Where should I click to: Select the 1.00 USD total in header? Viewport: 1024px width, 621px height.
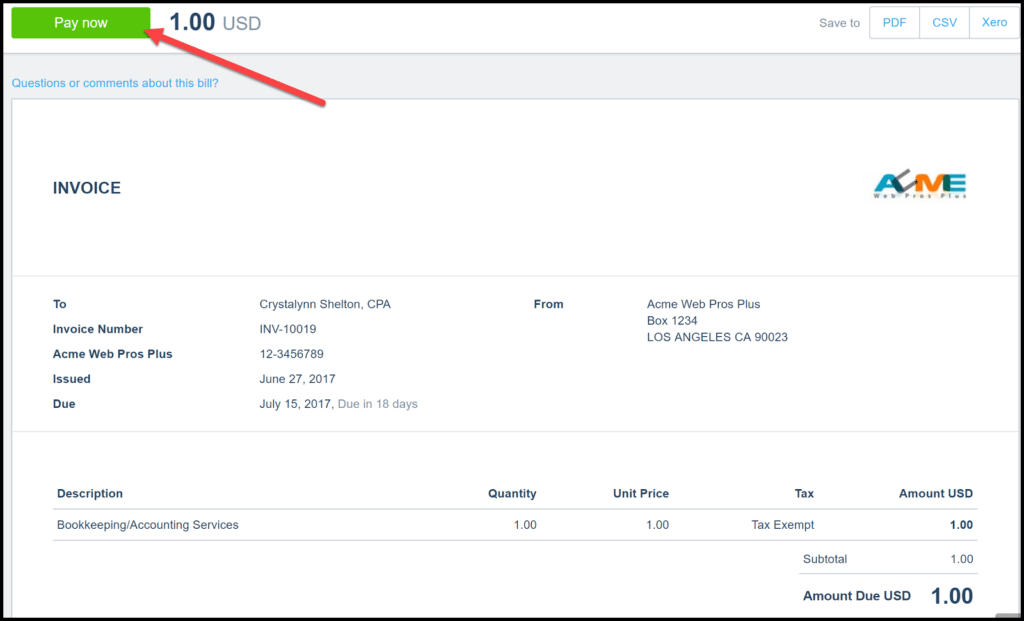coord(215,23)
